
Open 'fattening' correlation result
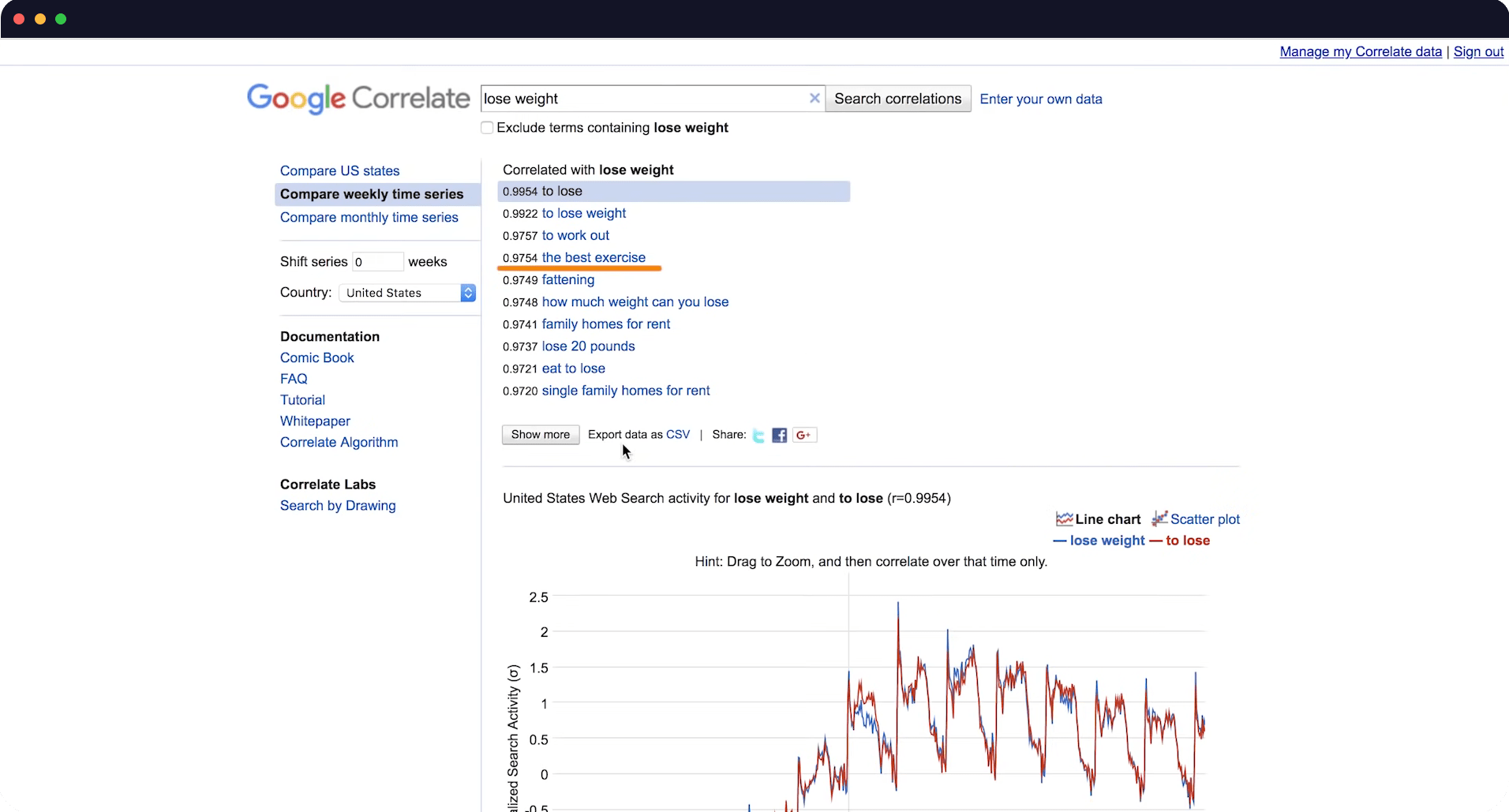click(x=568, y=279)
